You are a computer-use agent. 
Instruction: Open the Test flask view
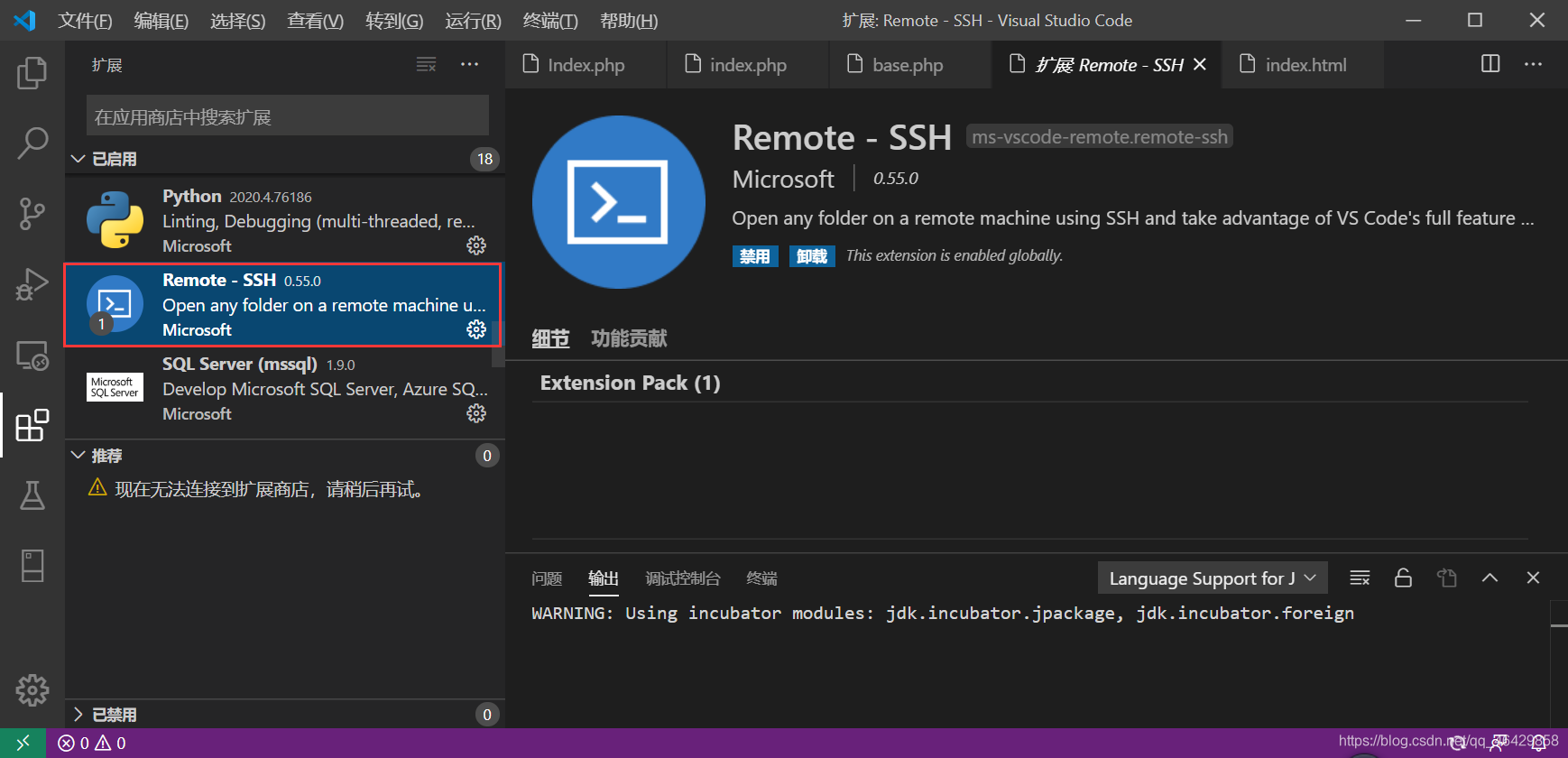point(32,495)
